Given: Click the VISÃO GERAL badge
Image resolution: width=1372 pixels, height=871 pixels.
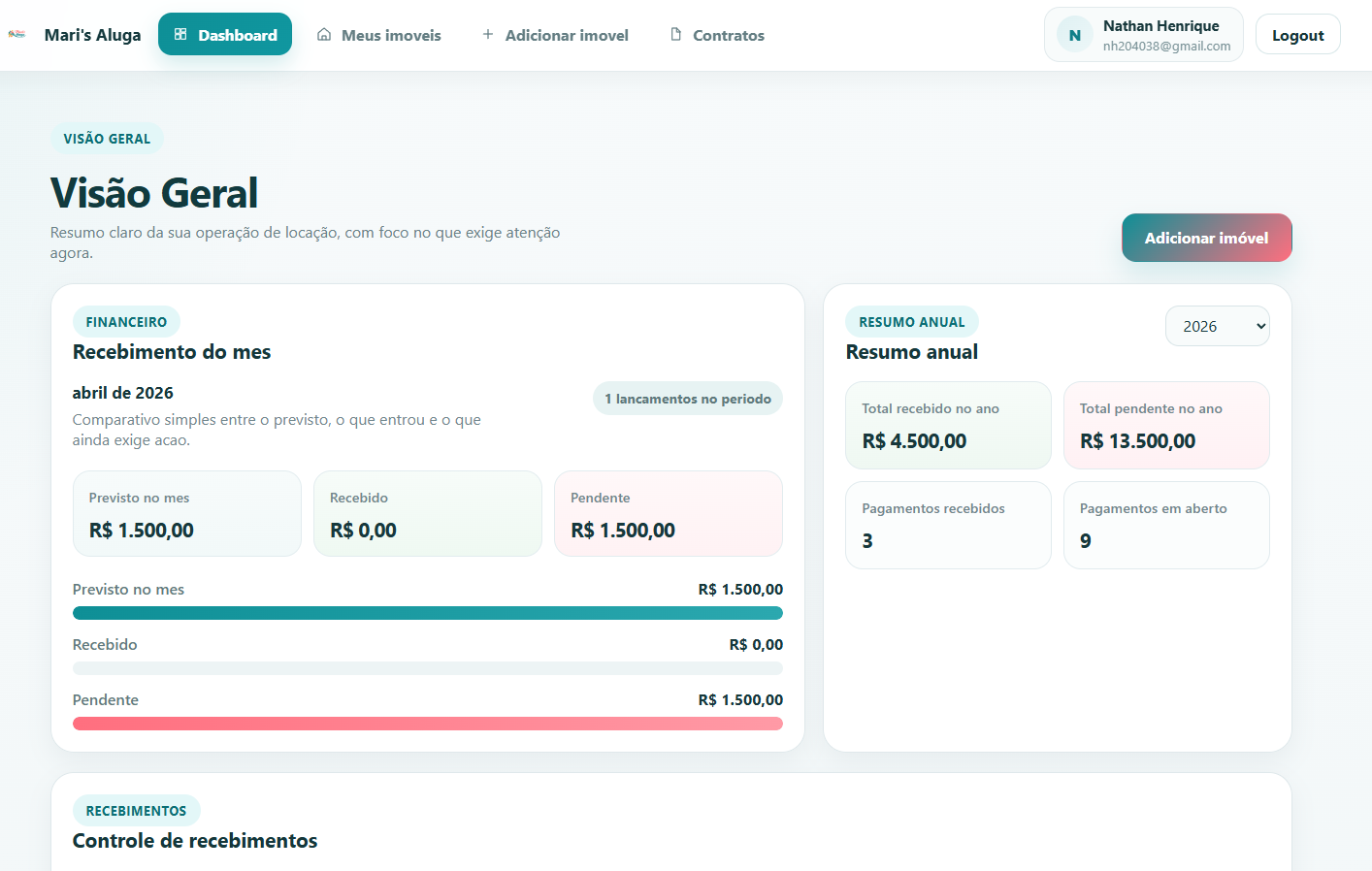Looking at the screenshot, I should (107, 139).
